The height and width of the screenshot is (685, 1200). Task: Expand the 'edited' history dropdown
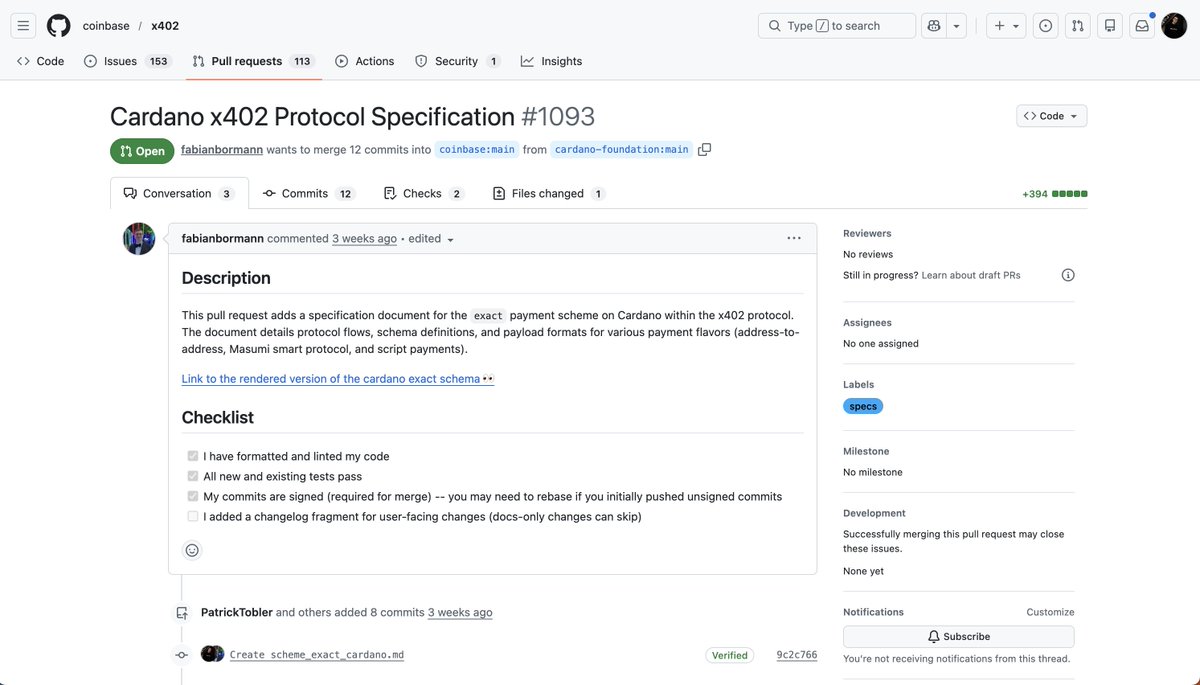pos(431,239)
